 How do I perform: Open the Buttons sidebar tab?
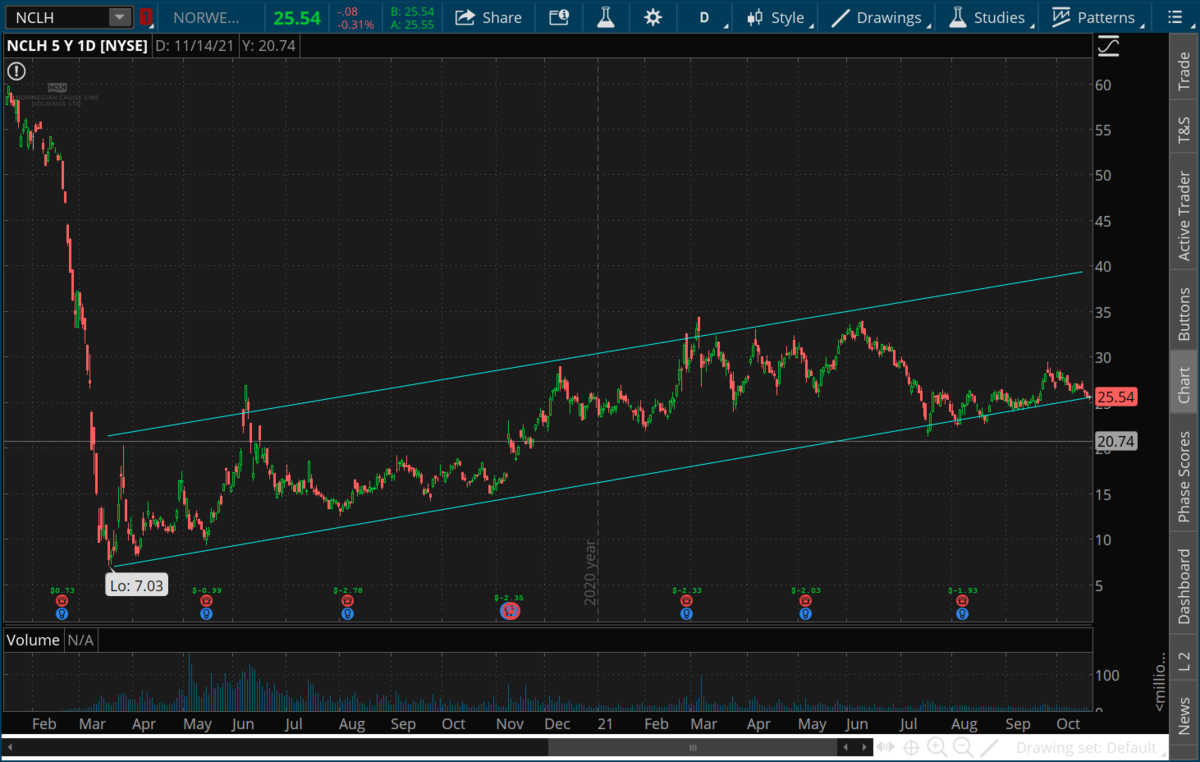click(1184, 310)
